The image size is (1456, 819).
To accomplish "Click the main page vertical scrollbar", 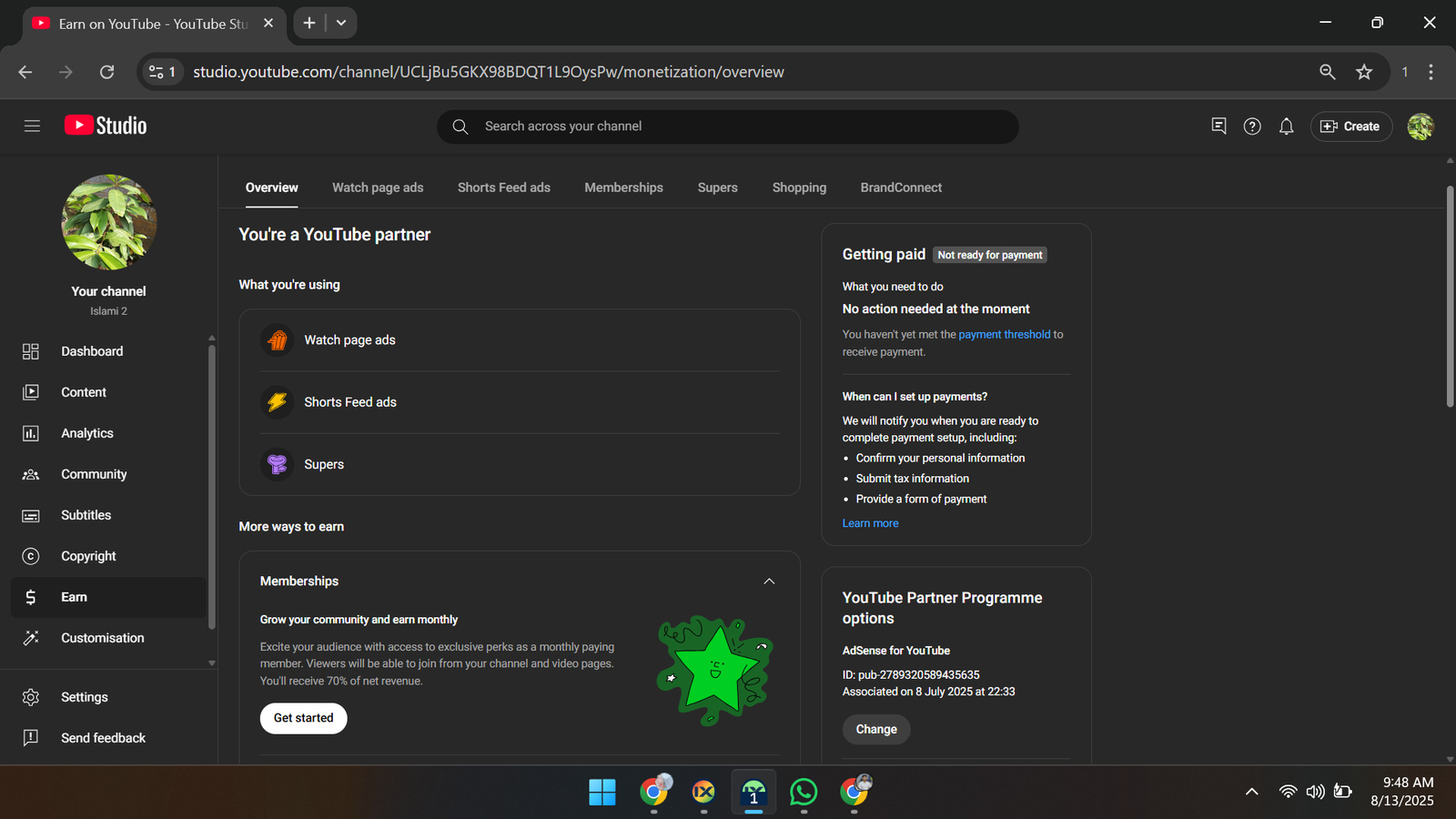I will [1450, 296].
